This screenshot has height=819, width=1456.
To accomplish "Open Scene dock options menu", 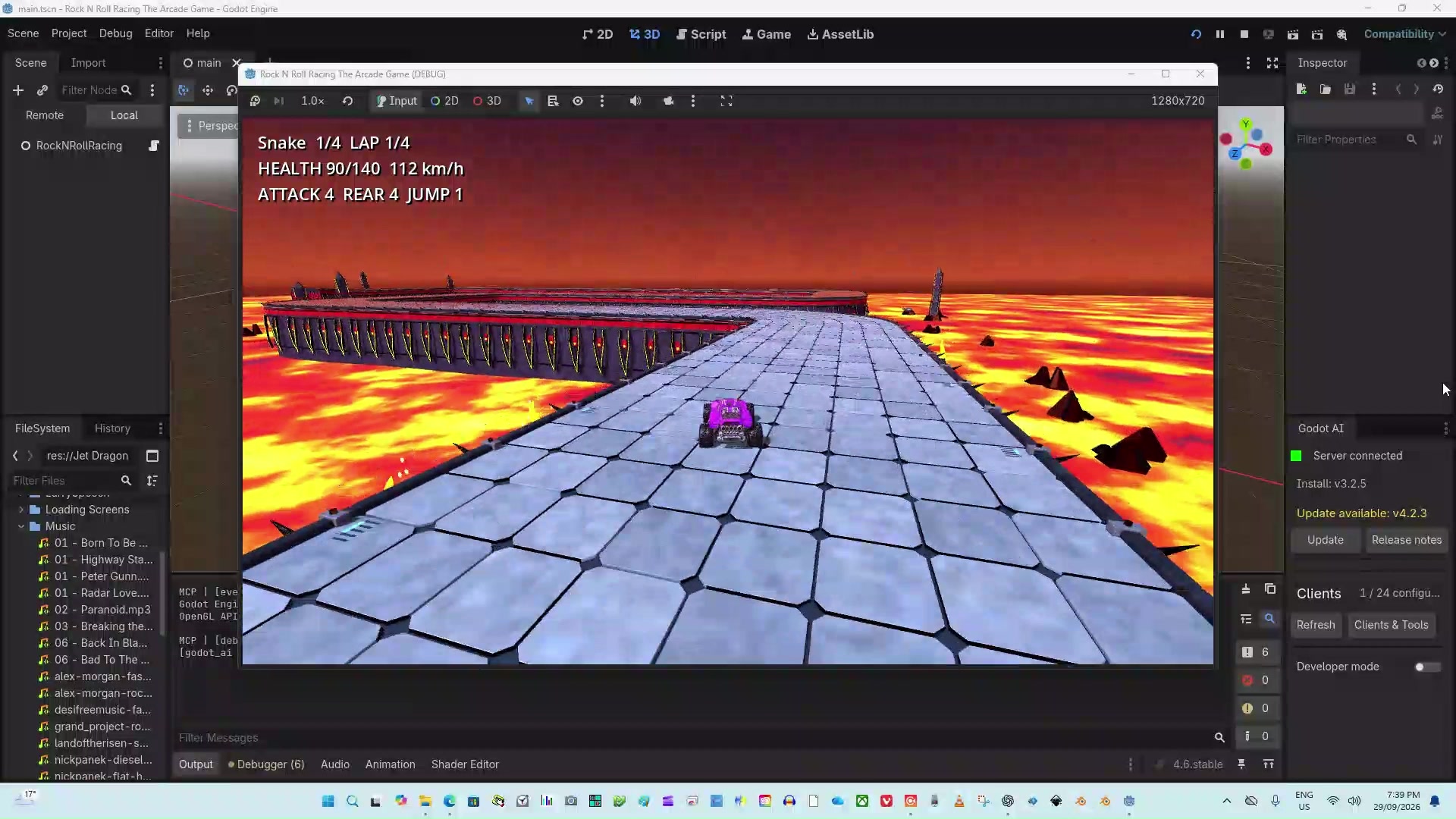I will [160, 63].
